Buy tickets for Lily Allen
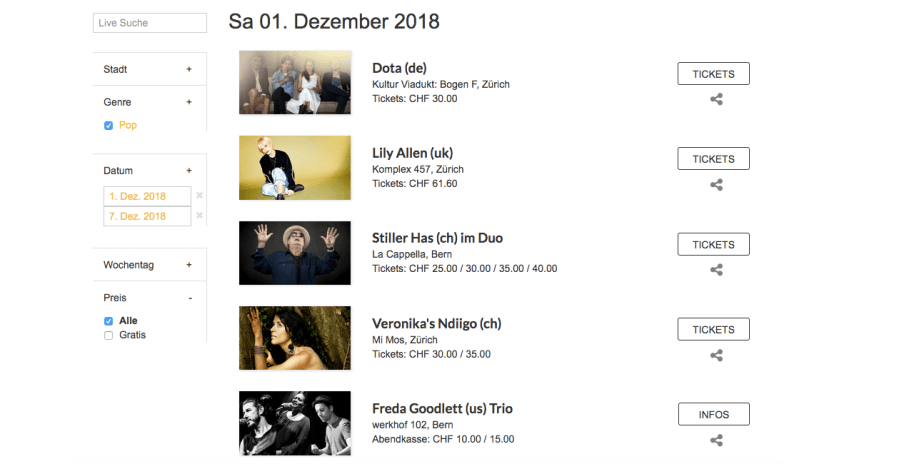The width and height of the screenshot is (899, 464). point(713,159)
